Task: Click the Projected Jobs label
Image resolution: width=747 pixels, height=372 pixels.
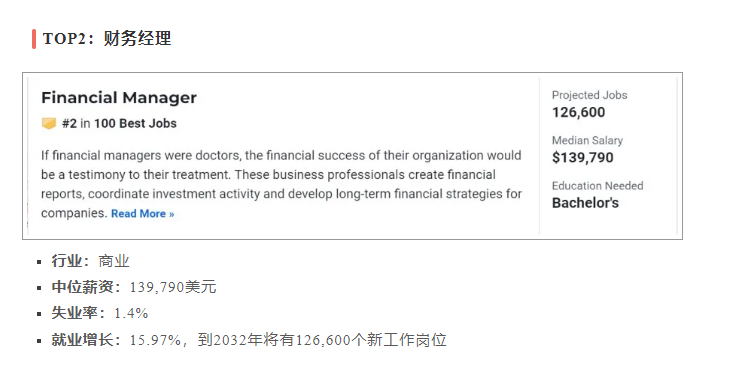Action: (x=589, y=95)
